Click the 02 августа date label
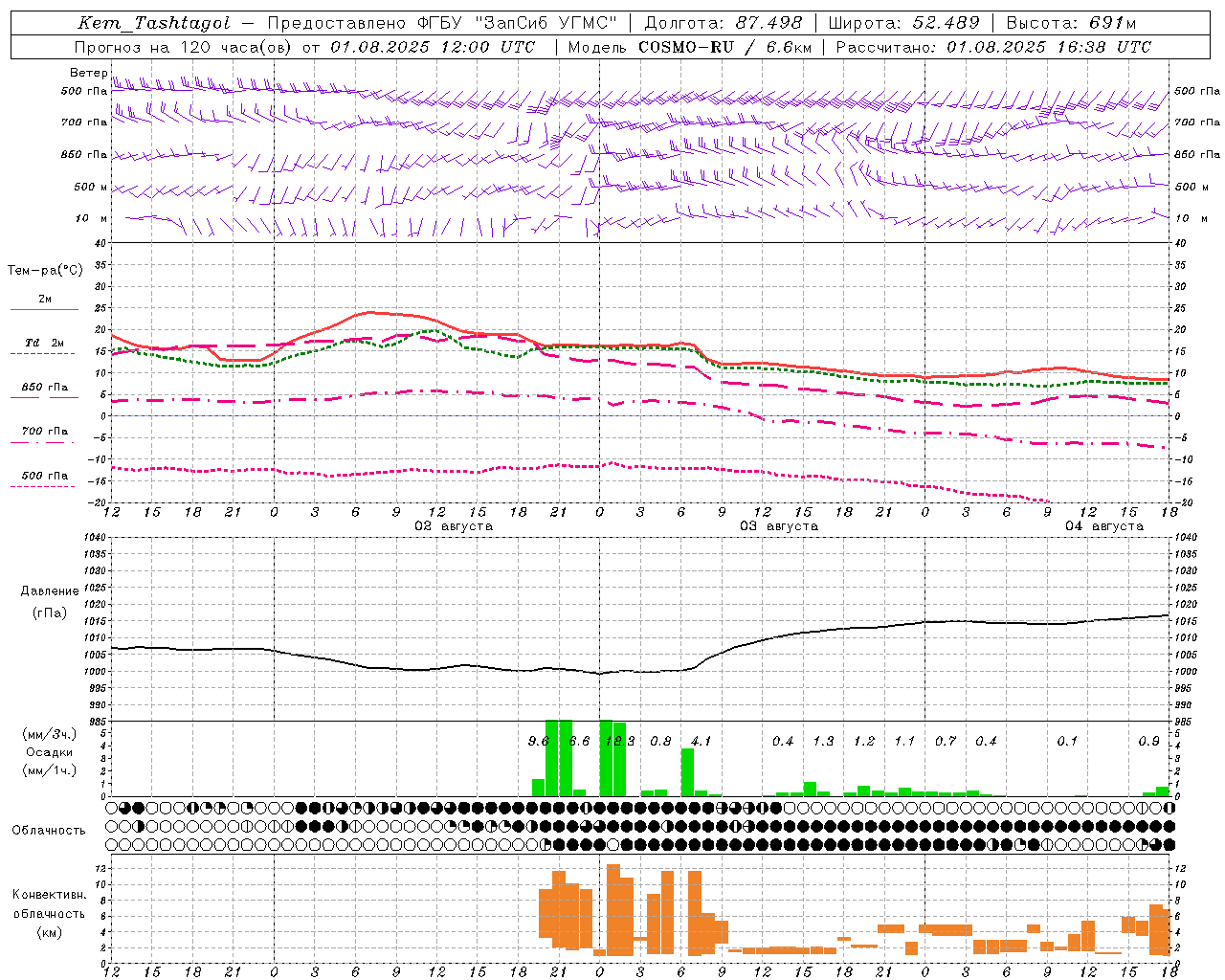 [454, 526]
